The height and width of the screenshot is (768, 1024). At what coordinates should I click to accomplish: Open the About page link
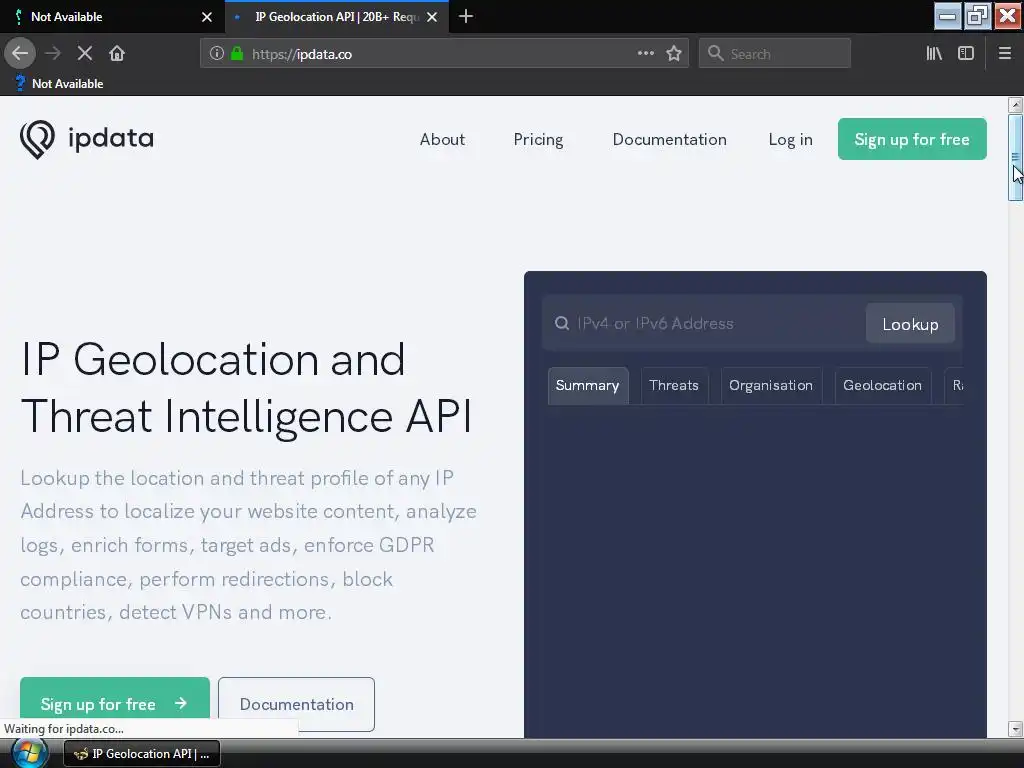pyautogui.click(x=442, y=140)
